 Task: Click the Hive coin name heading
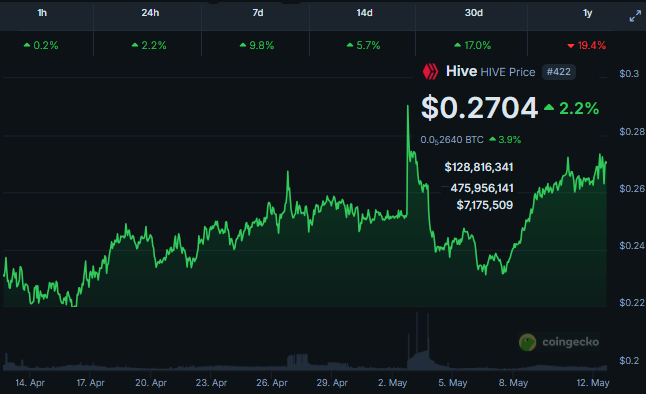pos(461,71)
